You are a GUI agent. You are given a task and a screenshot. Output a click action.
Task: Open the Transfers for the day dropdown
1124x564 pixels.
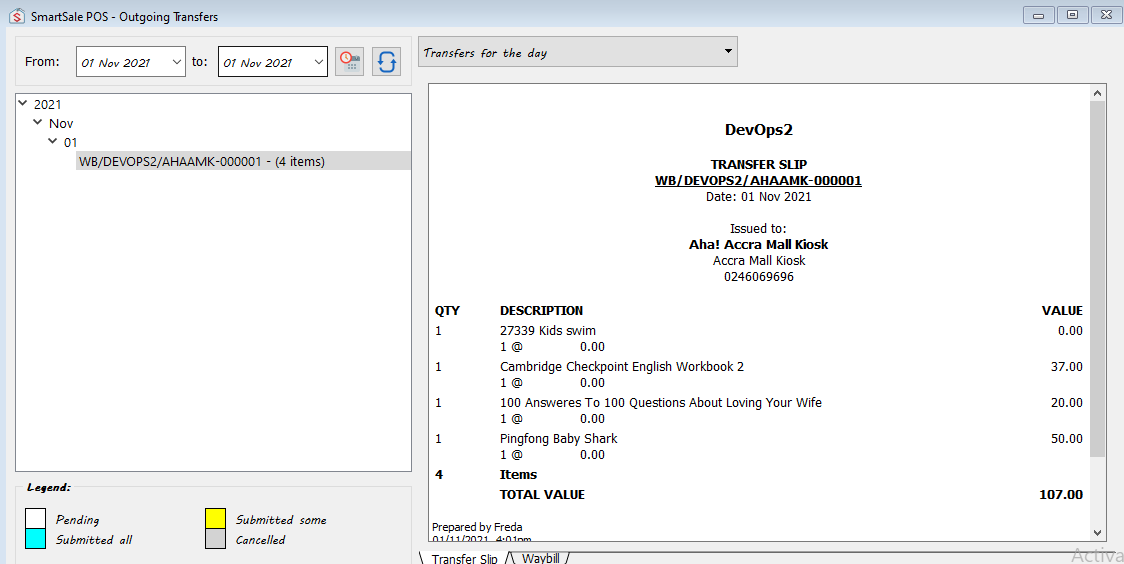click(728, 52)
